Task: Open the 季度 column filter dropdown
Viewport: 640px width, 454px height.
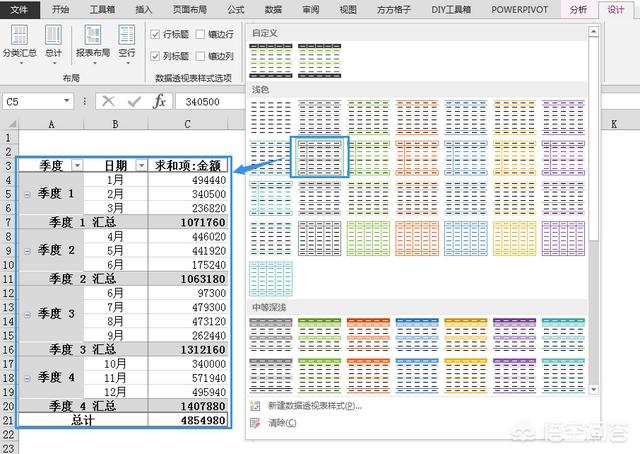Action: [x=77, y=165]
